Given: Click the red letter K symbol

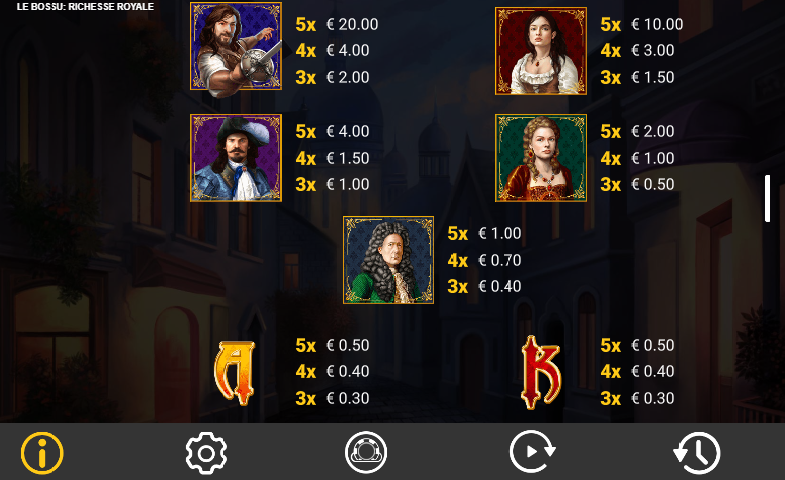Looking at the screenshot, I should tap(541, 372).
